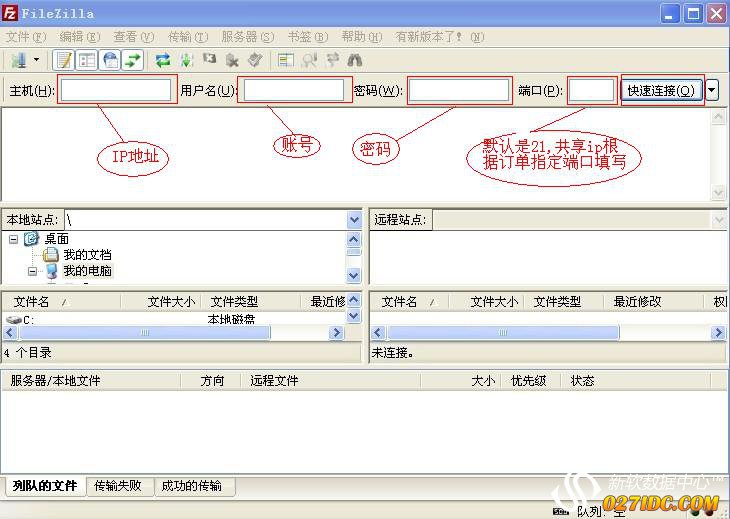Open the 帮助(H) menu
The image size is (730, 519).
[x=361, y=37]
